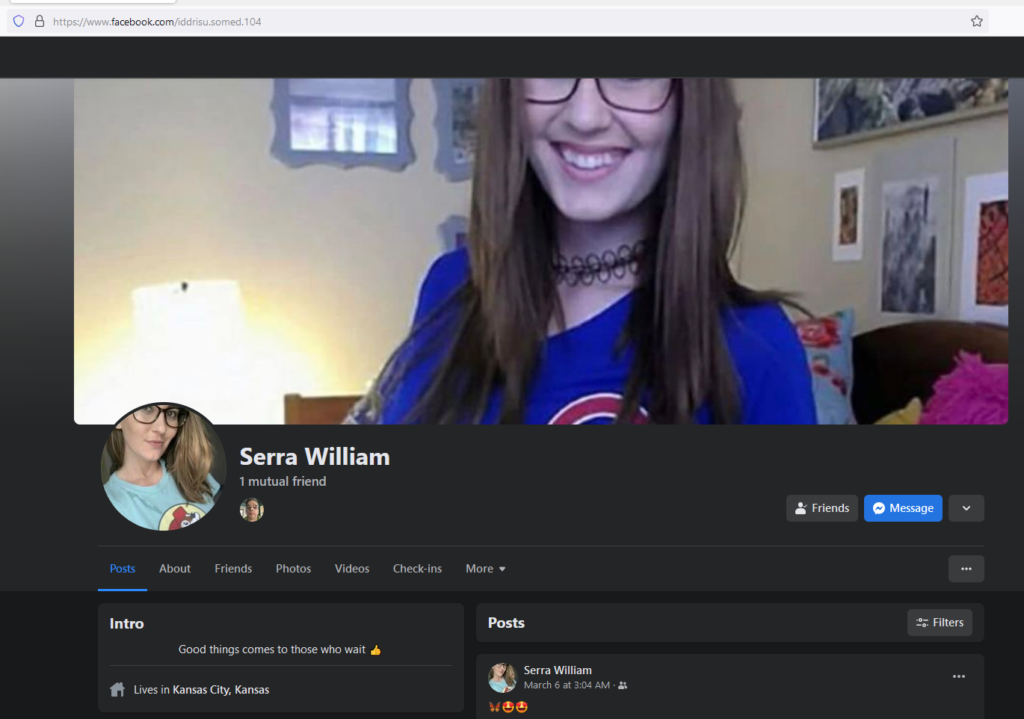Open the profile cover photo

[541, 251]
